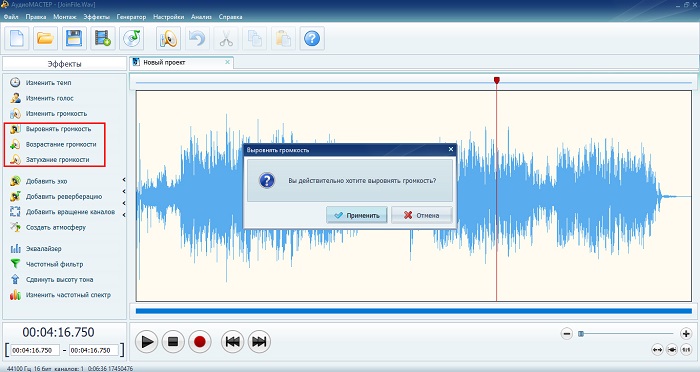Click the Отмена button in dialog

pyautogui.click(x=421, y=215)
